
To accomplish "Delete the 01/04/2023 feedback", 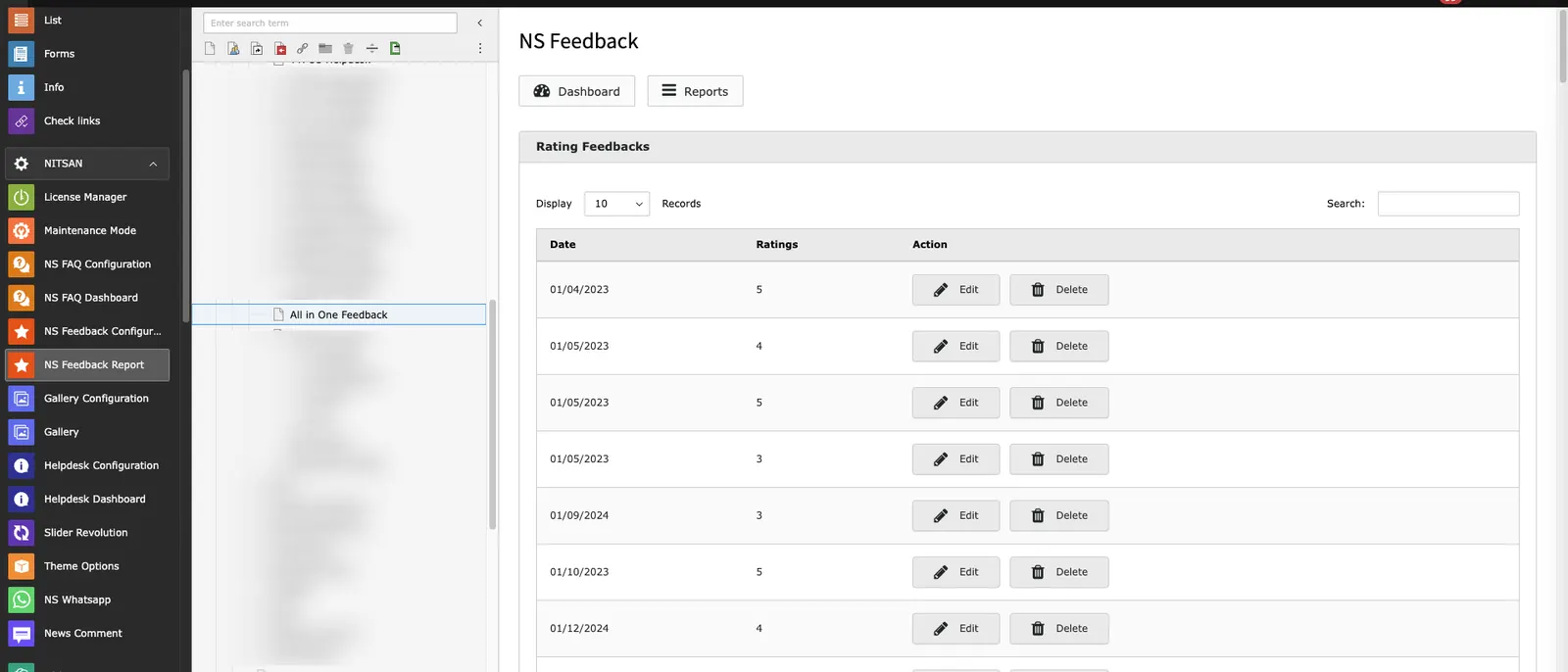I will tap(1059, 290).
